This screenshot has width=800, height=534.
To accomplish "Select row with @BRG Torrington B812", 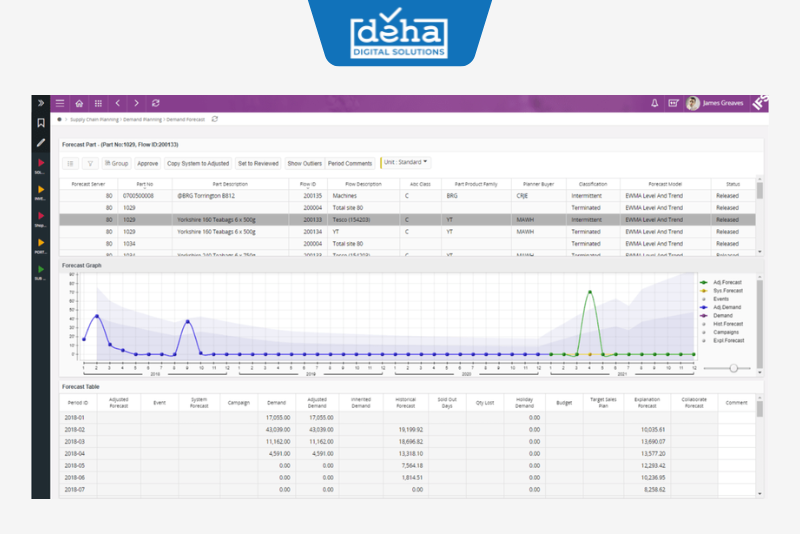I will point(407,196).
